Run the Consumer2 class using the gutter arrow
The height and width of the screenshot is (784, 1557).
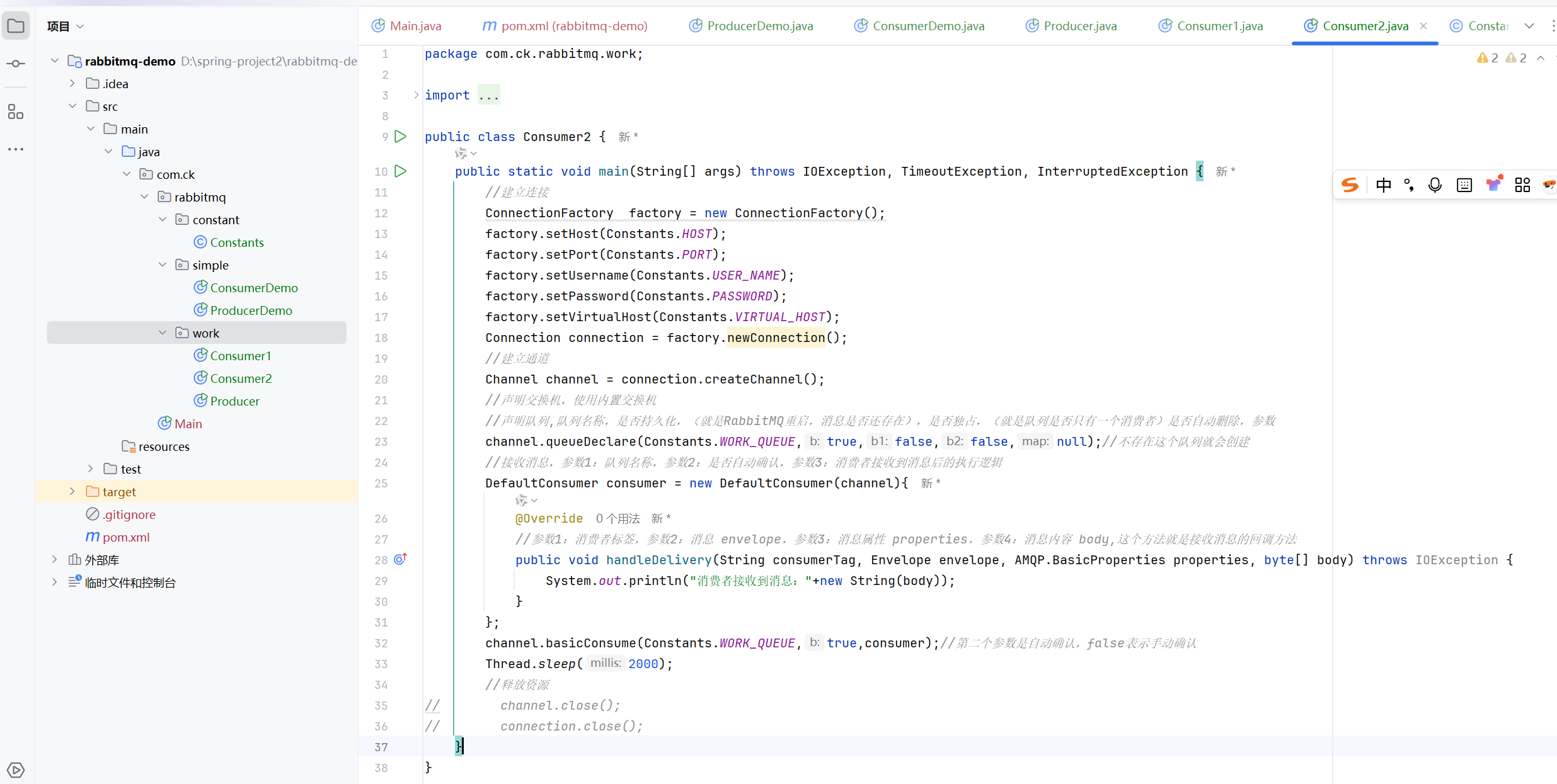pyautogui.click(x=400, y=137)
